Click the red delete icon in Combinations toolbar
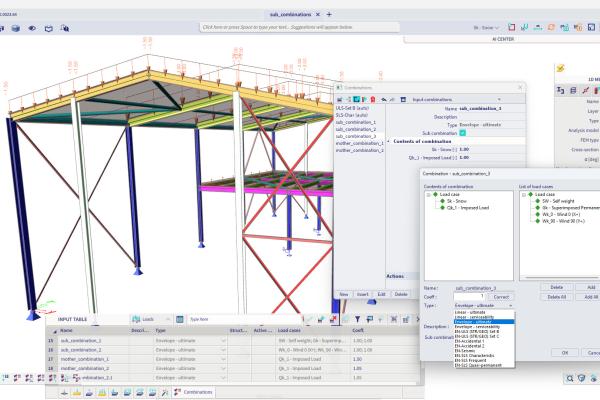The image size is (600, 400). tap(373, 100)
